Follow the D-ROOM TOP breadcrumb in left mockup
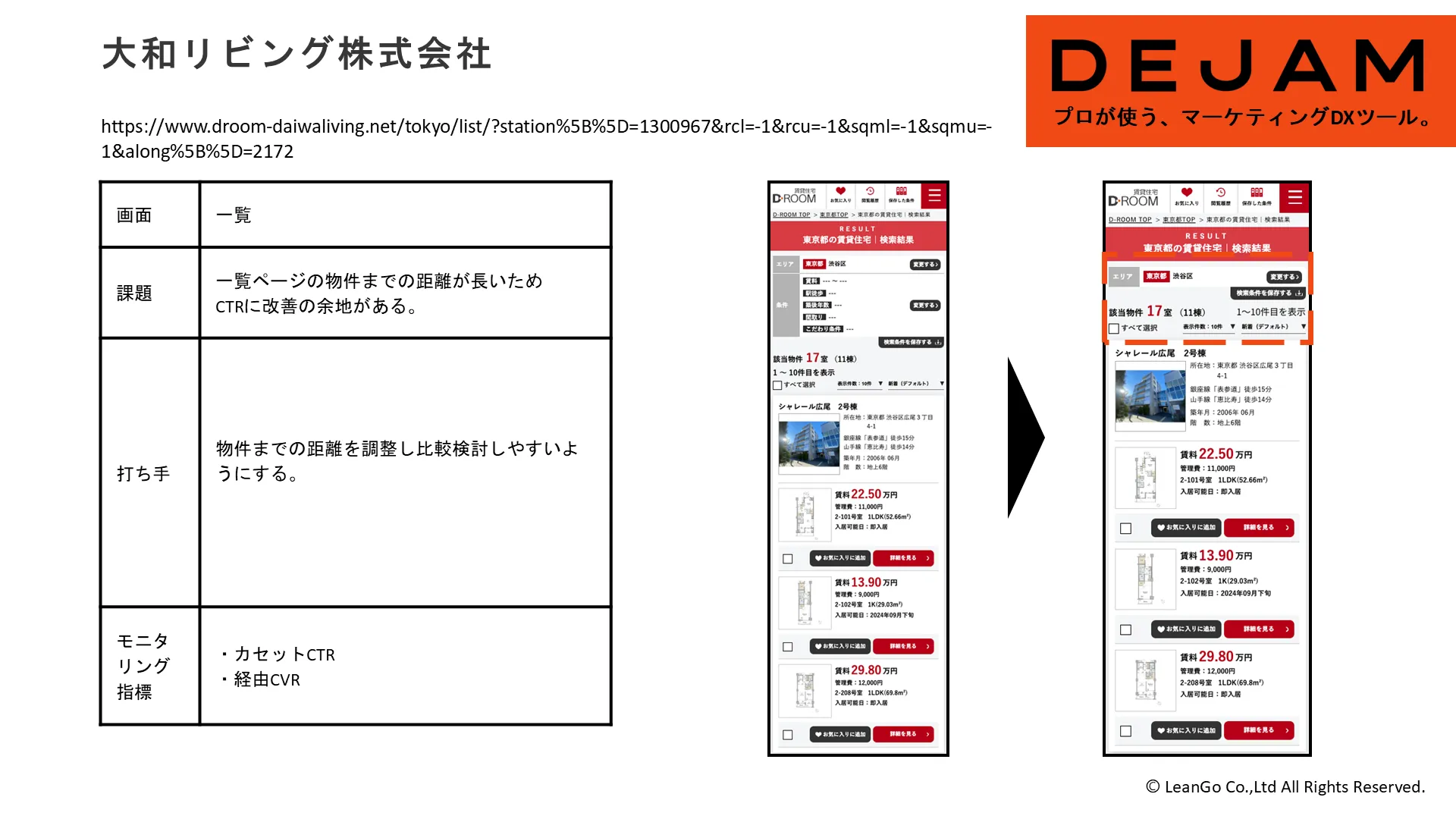Viewport: 1456px width, 819px height. pos(792,215)
